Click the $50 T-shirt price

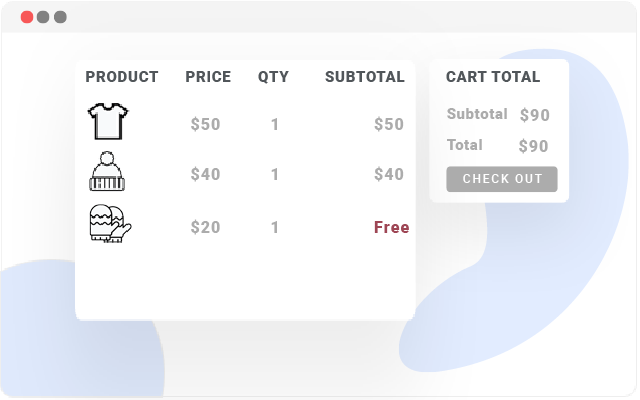point(205,125)
